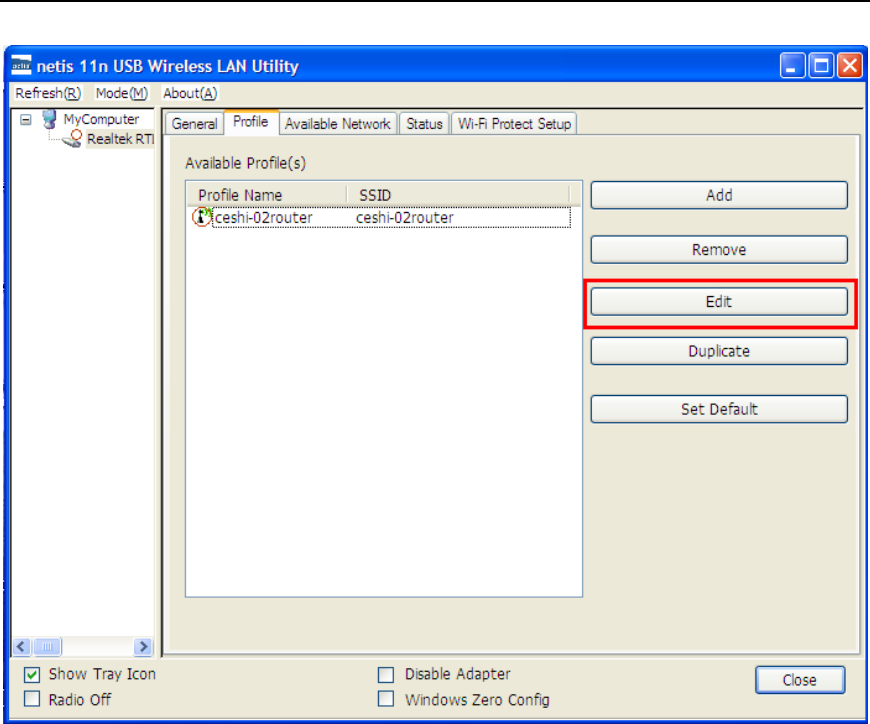Select the Realtek adapter icon in tree
The image size is (870, 724).
click(x=72, y=141)
